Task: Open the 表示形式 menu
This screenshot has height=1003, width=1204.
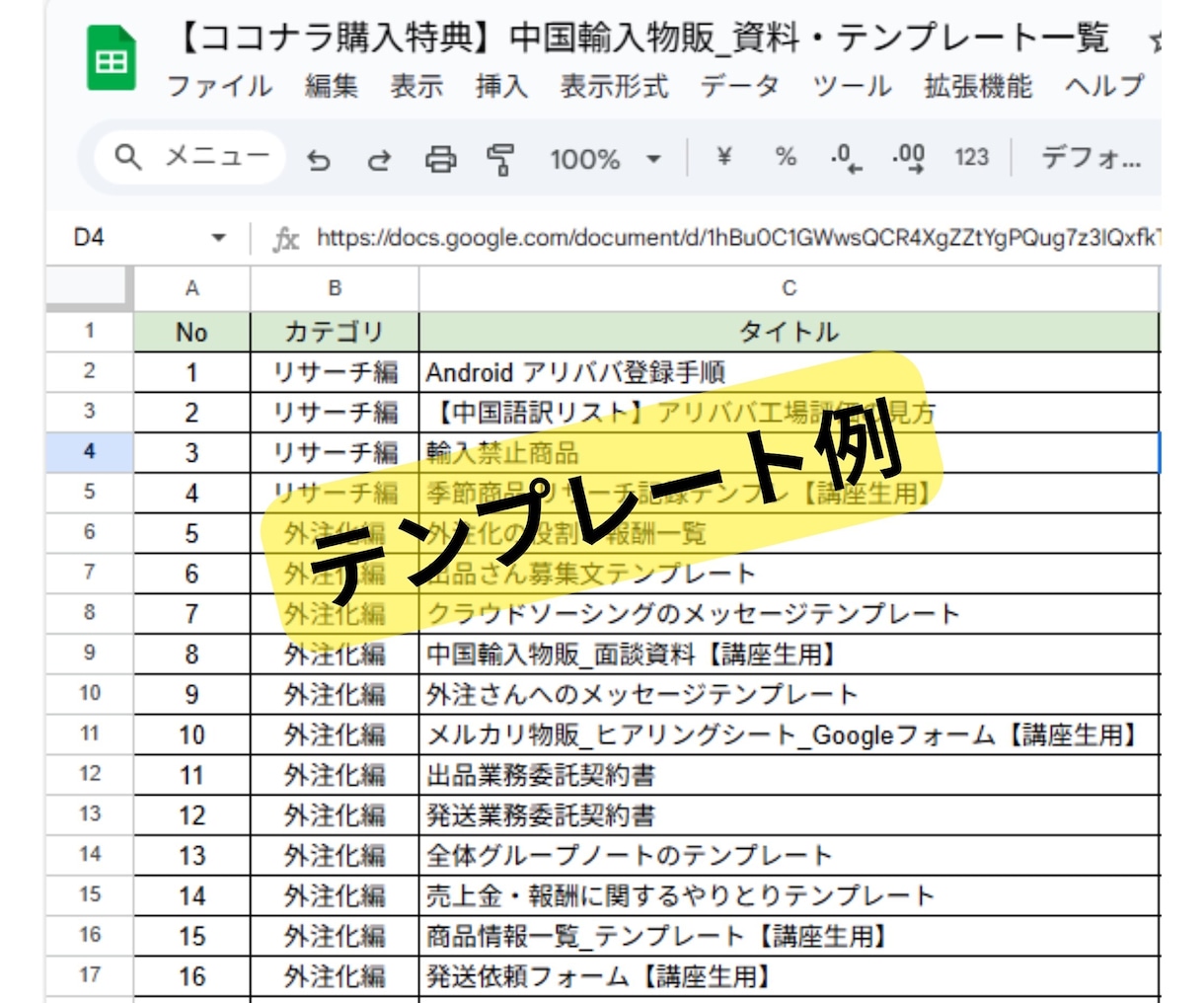Action: [614, 86]
